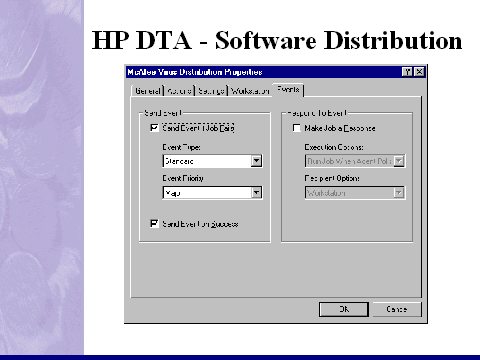This screenshot has height=360, width=480.
Task: Expand the Event Priority dropdown arrow
Action: pos(256,192)
